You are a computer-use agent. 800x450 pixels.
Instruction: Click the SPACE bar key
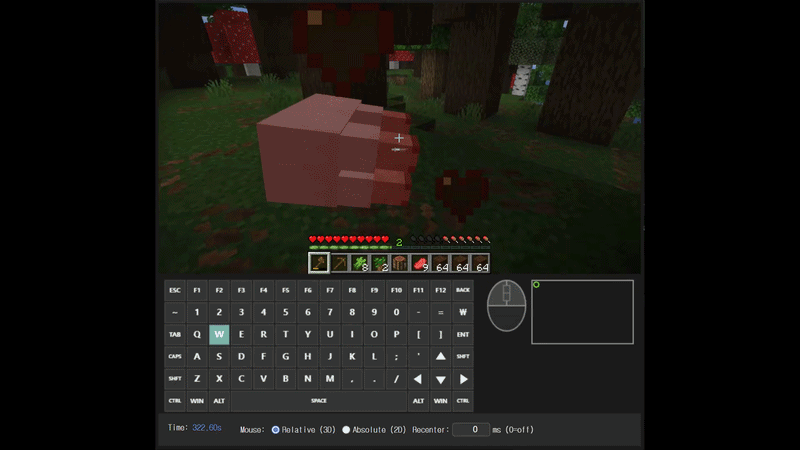click(x=319, y=401)
